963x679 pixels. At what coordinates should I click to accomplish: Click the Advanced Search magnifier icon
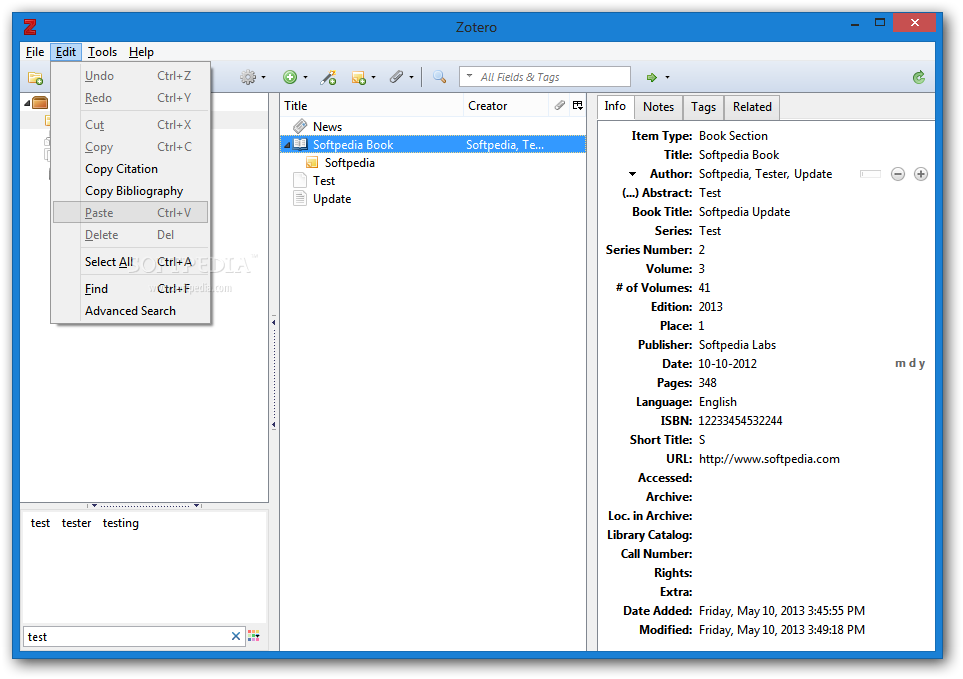(x=439, y=77)
